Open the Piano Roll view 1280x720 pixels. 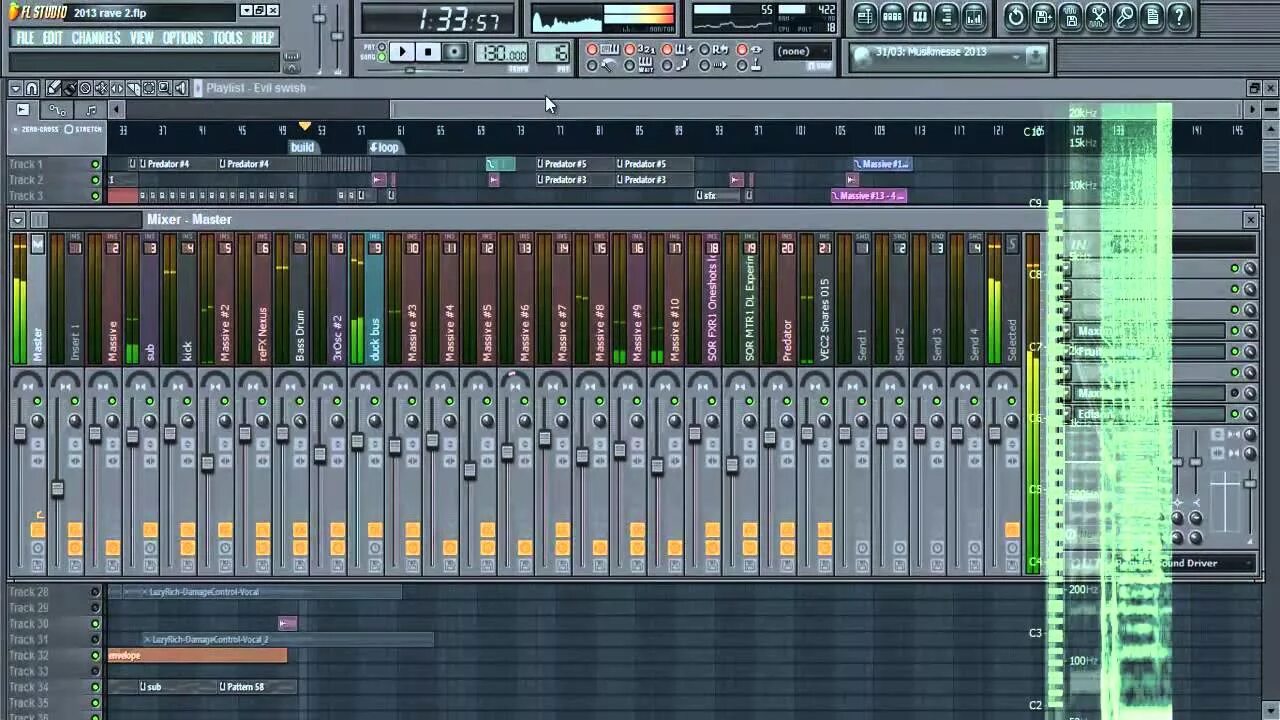pyautogui.click(x=919, y=16)
